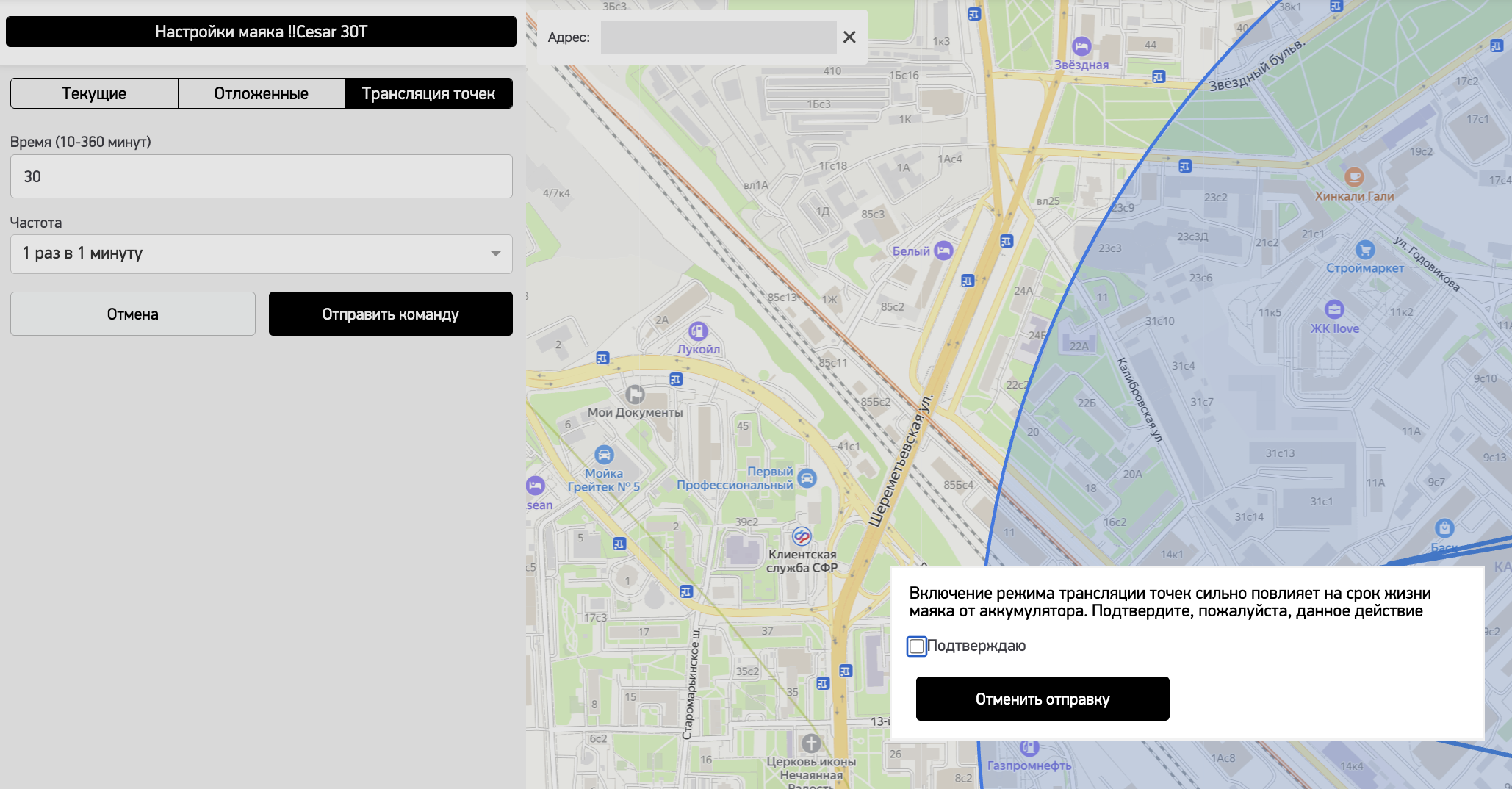Click the Отменить отправку button
Viewport: 1512px width, 789px height.
click(x=1042, y=699)
